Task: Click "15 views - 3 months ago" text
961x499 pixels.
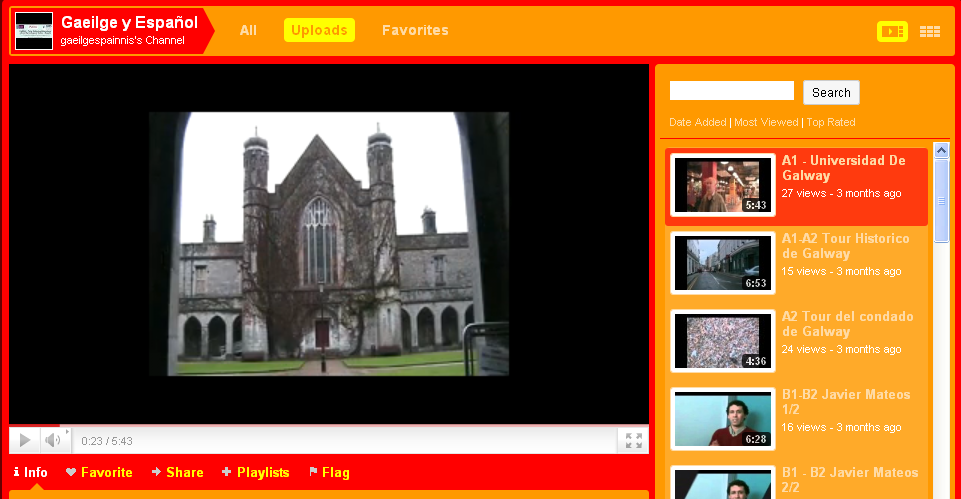Action: point(841,271)
